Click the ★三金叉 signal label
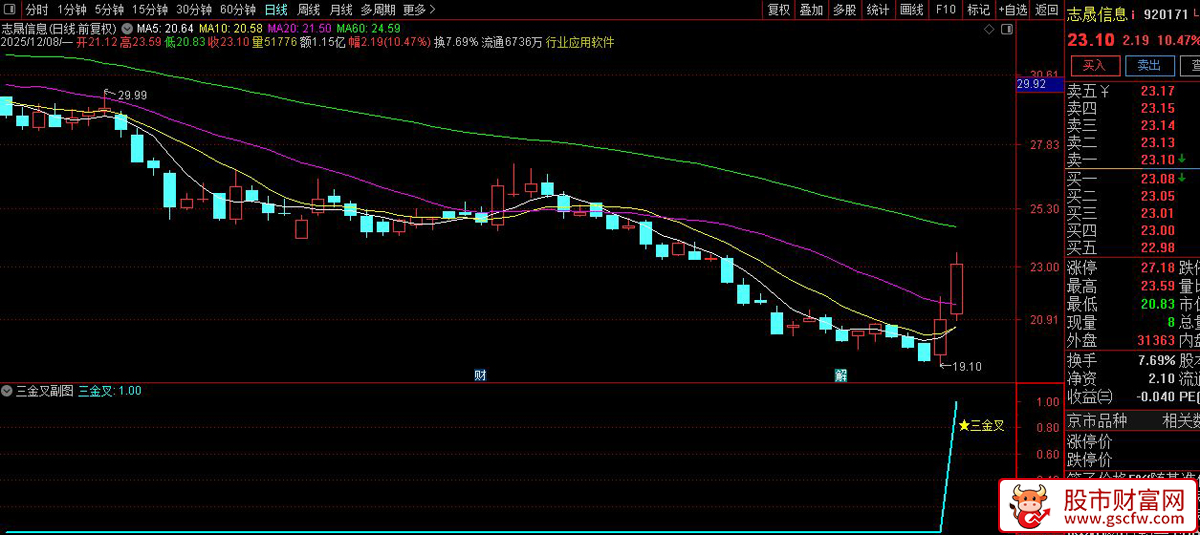Image resolution: width=1200 pixels, height=535 pixels. click(981, 425)
